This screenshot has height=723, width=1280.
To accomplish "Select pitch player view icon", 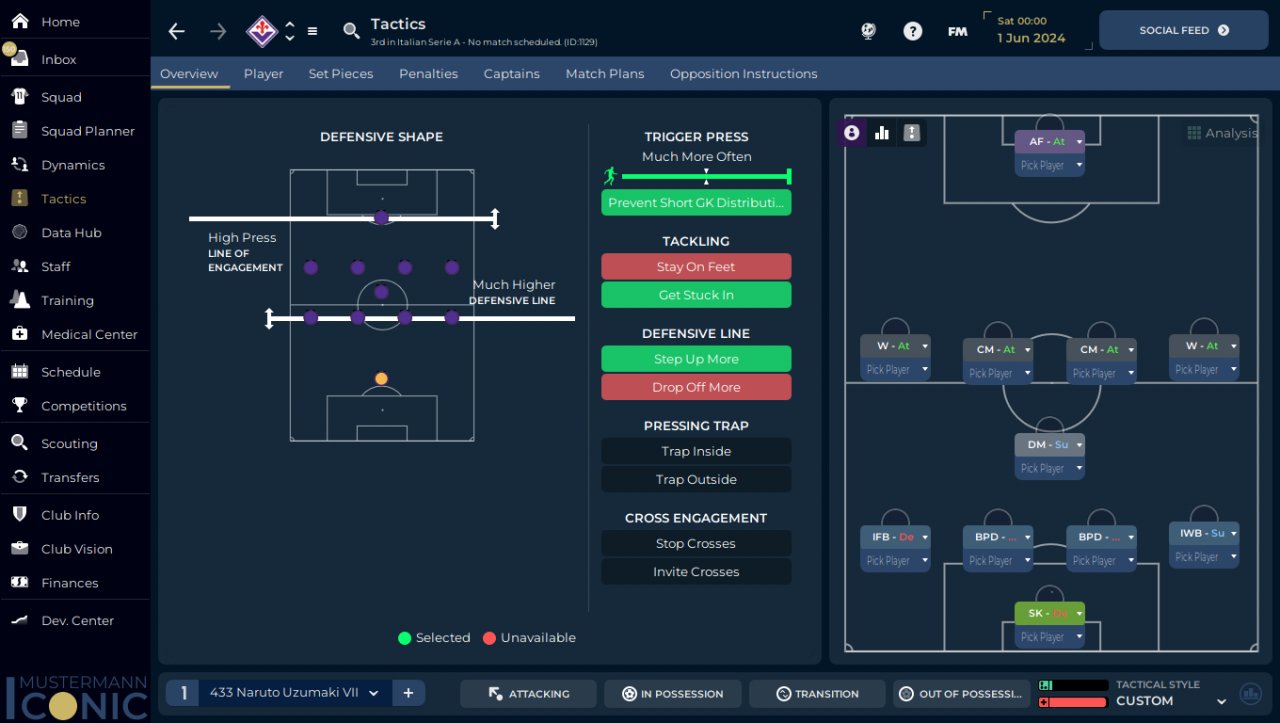I will [852, 133].
